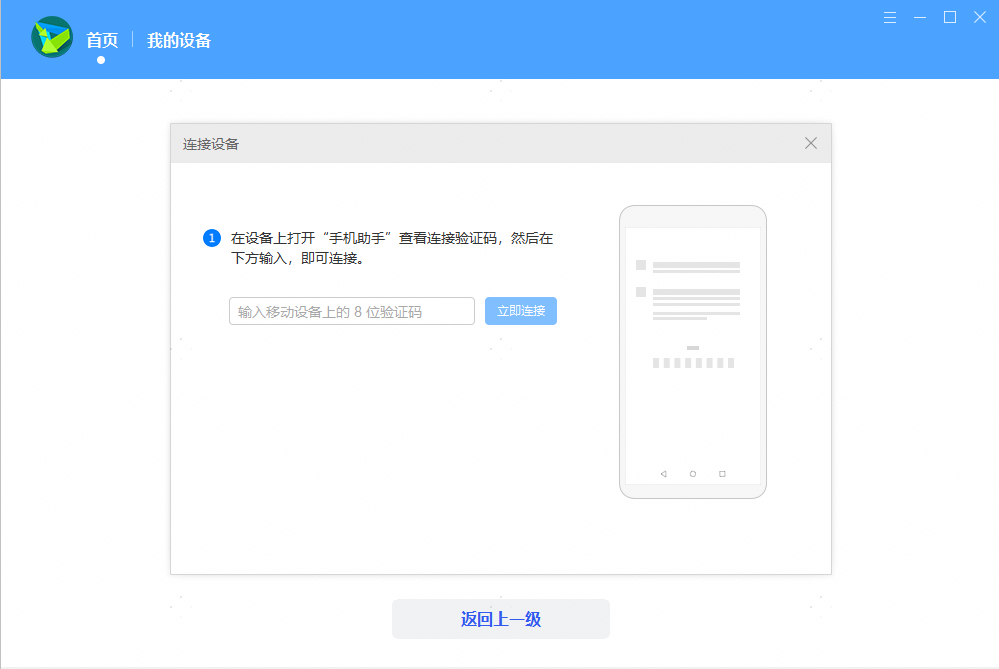999x669 pixels.
Task: Click the Wandoujia logo icon
Action: tap(51, 37)
